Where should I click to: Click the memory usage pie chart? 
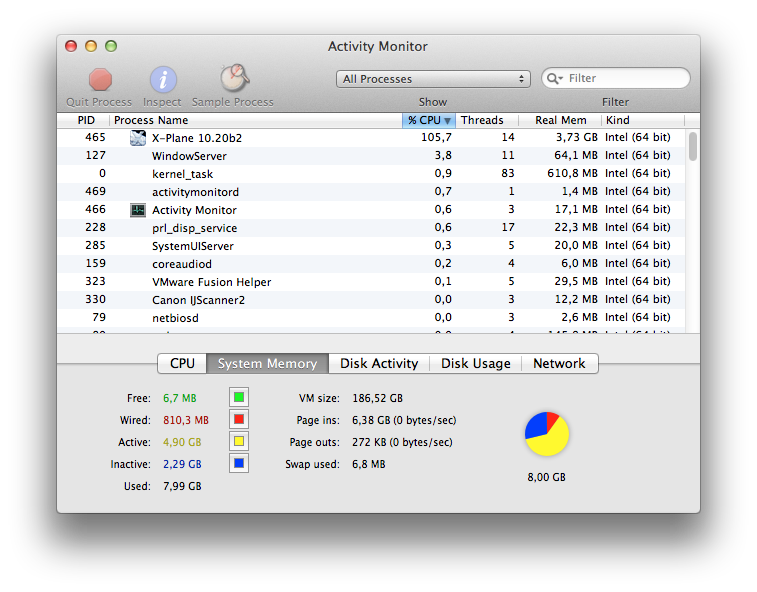pyautogui.click(x=547, y=434)
